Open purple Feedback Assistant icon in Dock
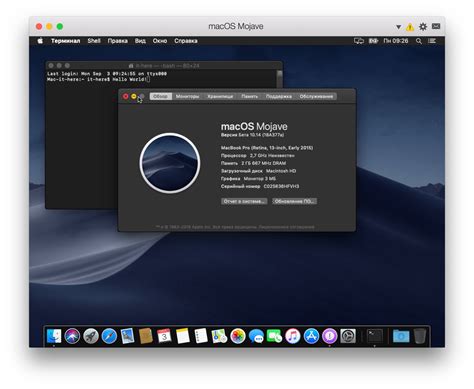This screenshot has height=389, width=474. (330, 336)
